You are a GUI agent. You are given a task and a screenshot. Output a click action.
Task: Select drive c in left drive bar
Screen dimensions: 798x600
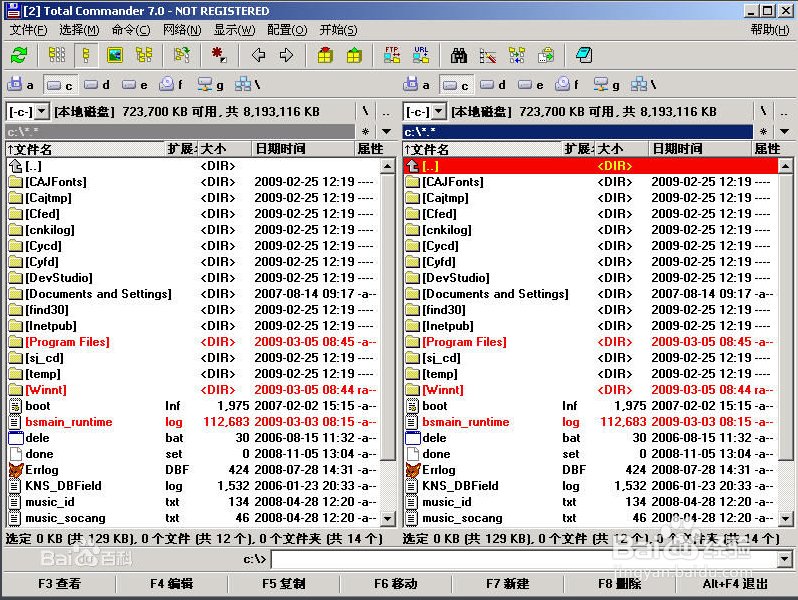[x=59, y=84]
